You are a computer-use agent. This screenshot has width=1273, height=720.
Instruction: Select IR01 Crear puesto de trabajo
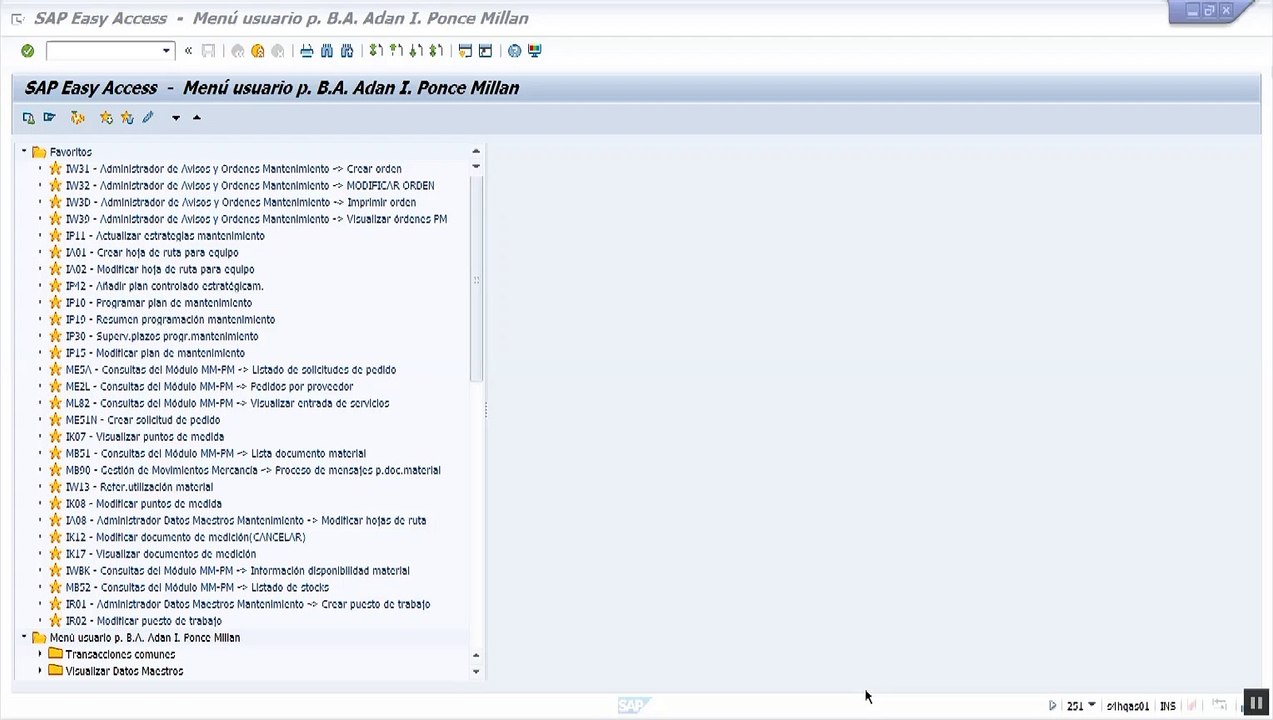(x=247, y=605)
